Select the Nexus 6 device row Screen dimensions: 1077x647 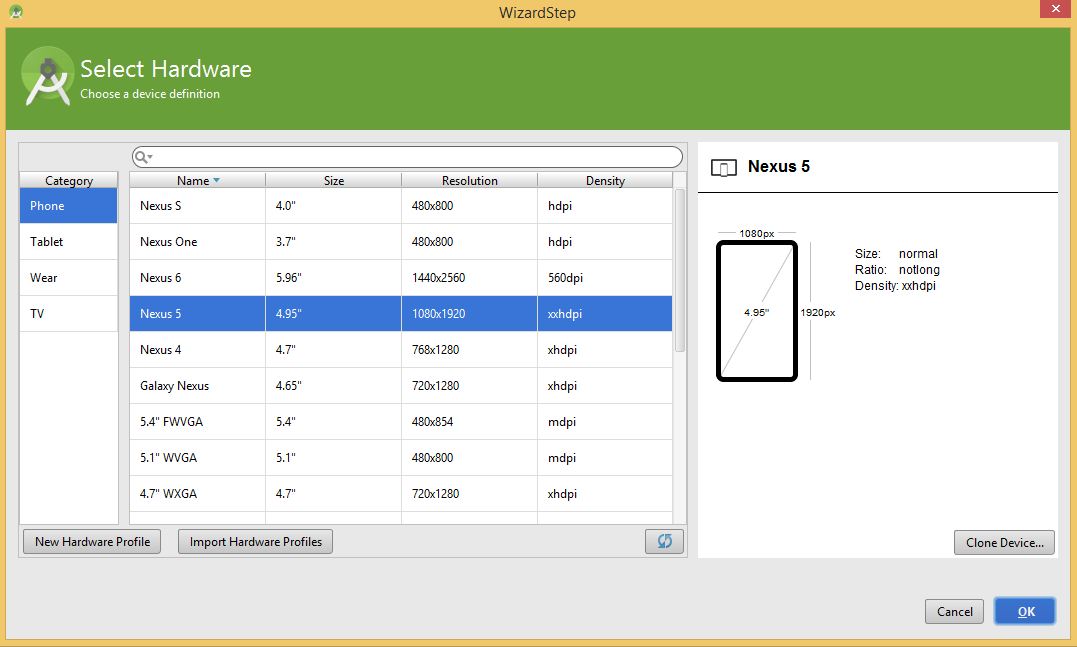point(401,277)
